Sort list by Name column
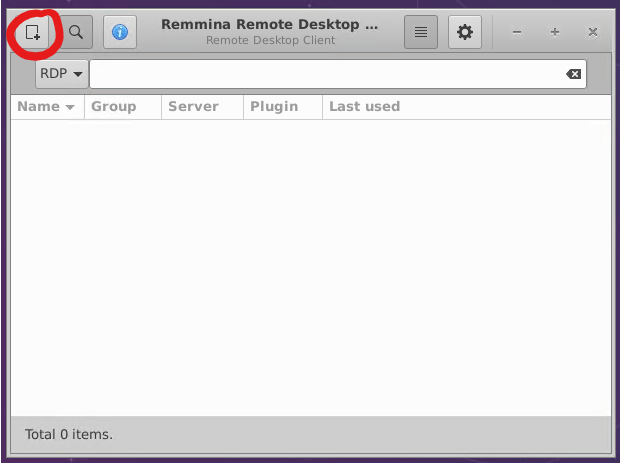 click(x=47, y=107)
